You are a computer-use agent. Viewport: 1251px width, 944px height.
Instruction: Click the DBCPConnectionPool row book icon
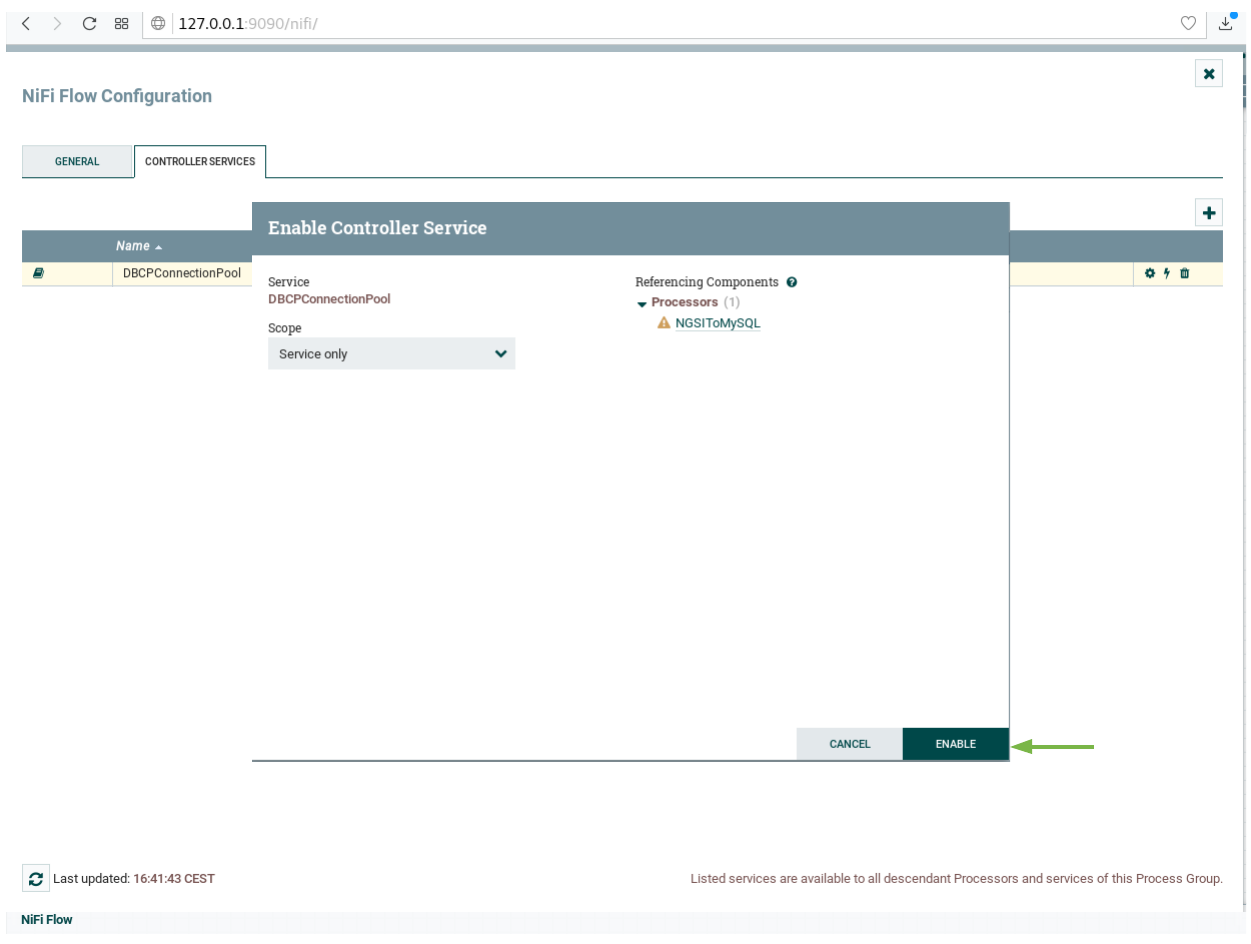(38, 273)
